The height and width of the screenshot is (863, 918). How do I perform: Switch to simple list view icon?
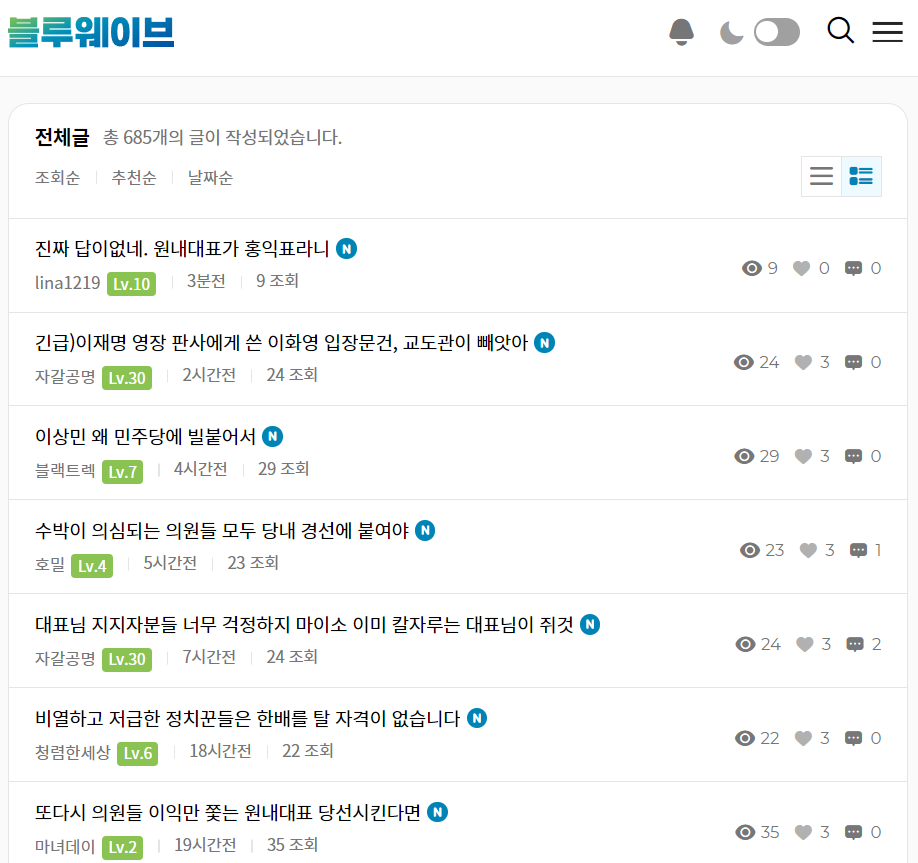(x=821, y=176)
